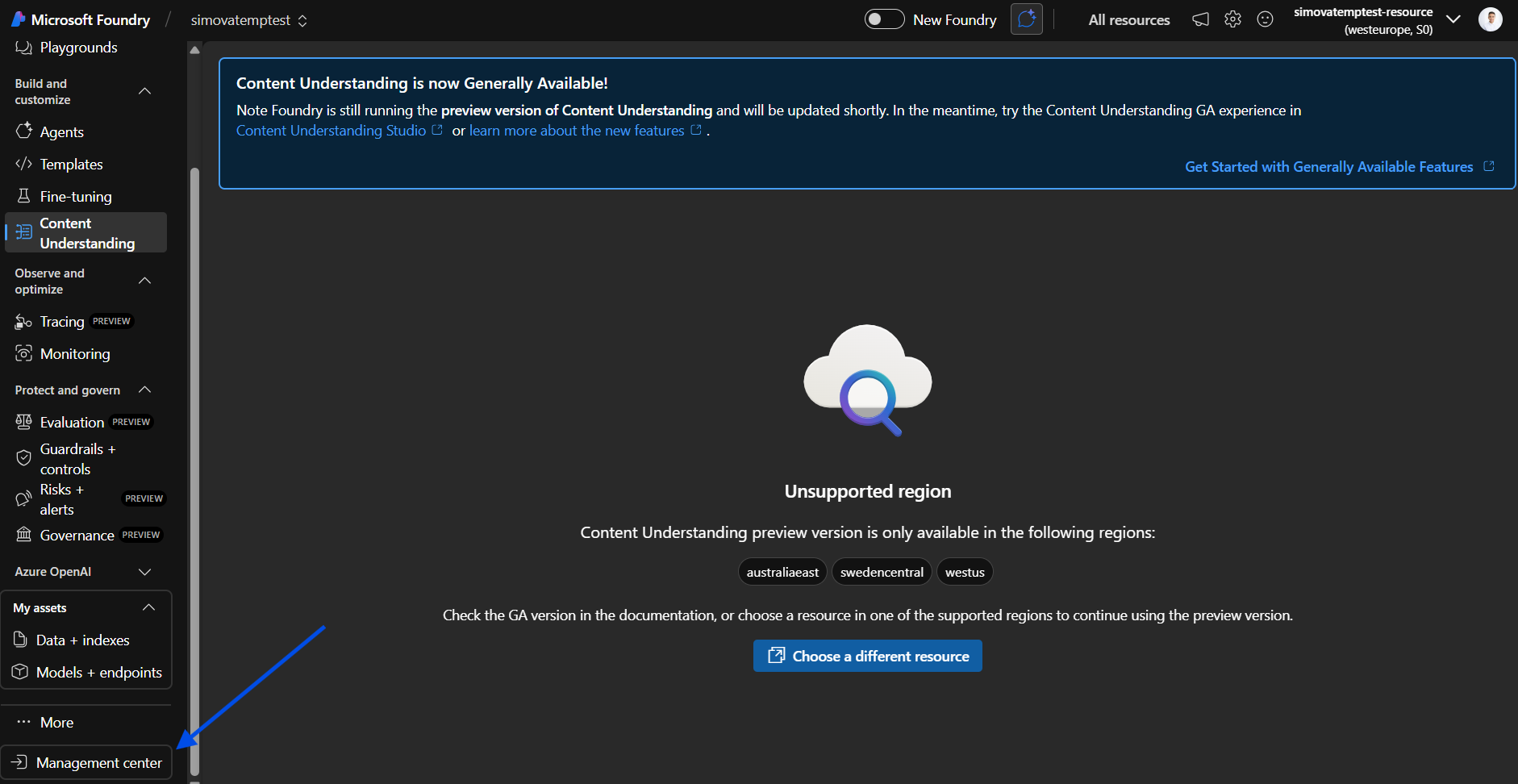Click the Models + endpoints cube icon
The image size is (1518, 784).
coord(20,672)
